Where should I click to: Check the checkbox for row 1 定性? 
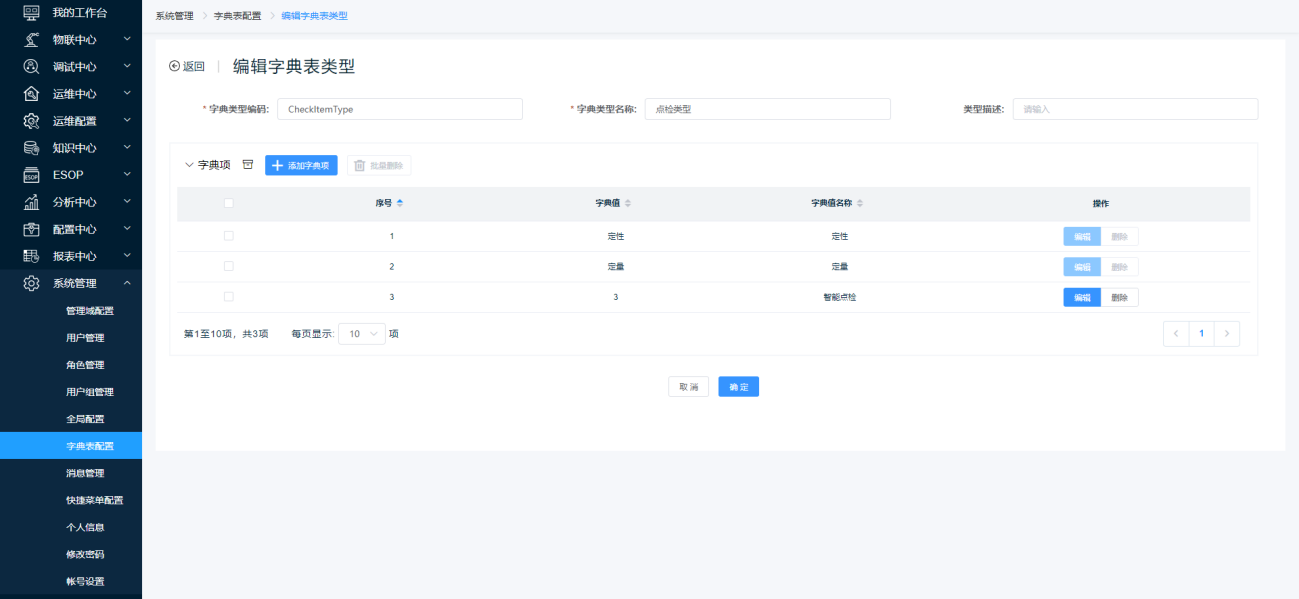[x=229, y=236]
